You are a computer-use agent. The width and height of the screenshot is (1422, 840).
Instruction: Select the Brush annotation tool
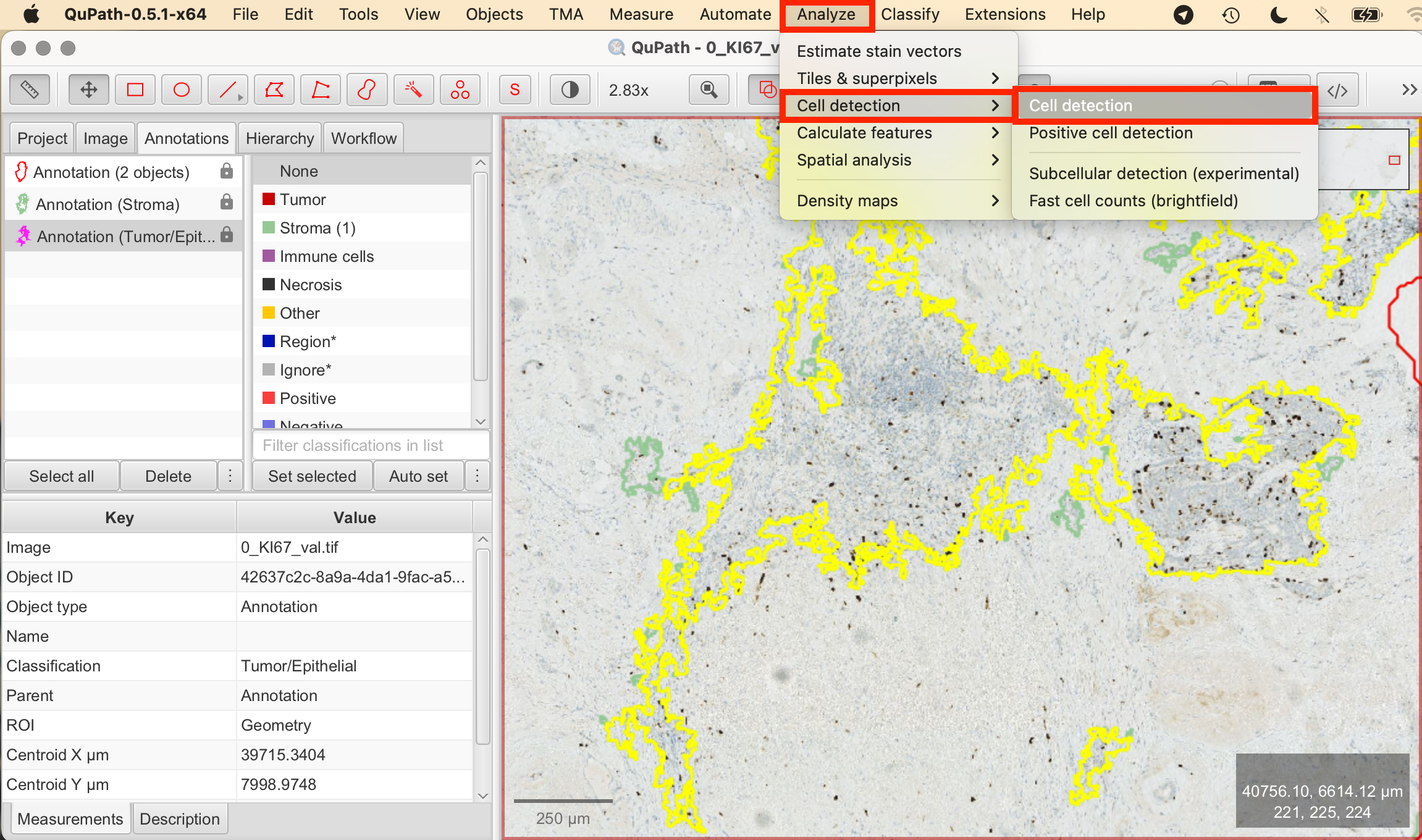[367, 90]
